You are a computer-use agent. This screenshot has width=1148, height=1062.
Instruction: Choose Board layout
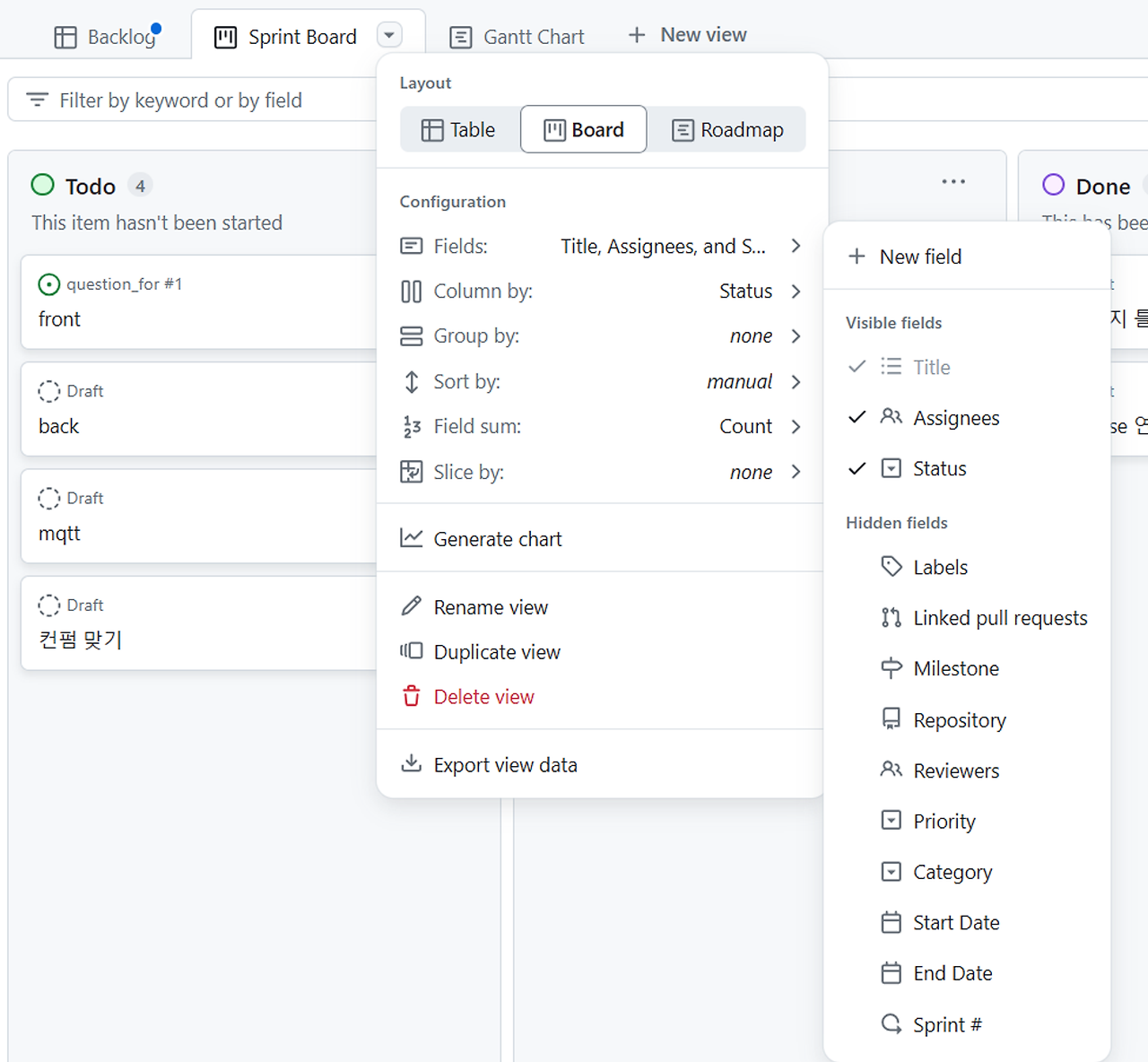tap(584, 130)
